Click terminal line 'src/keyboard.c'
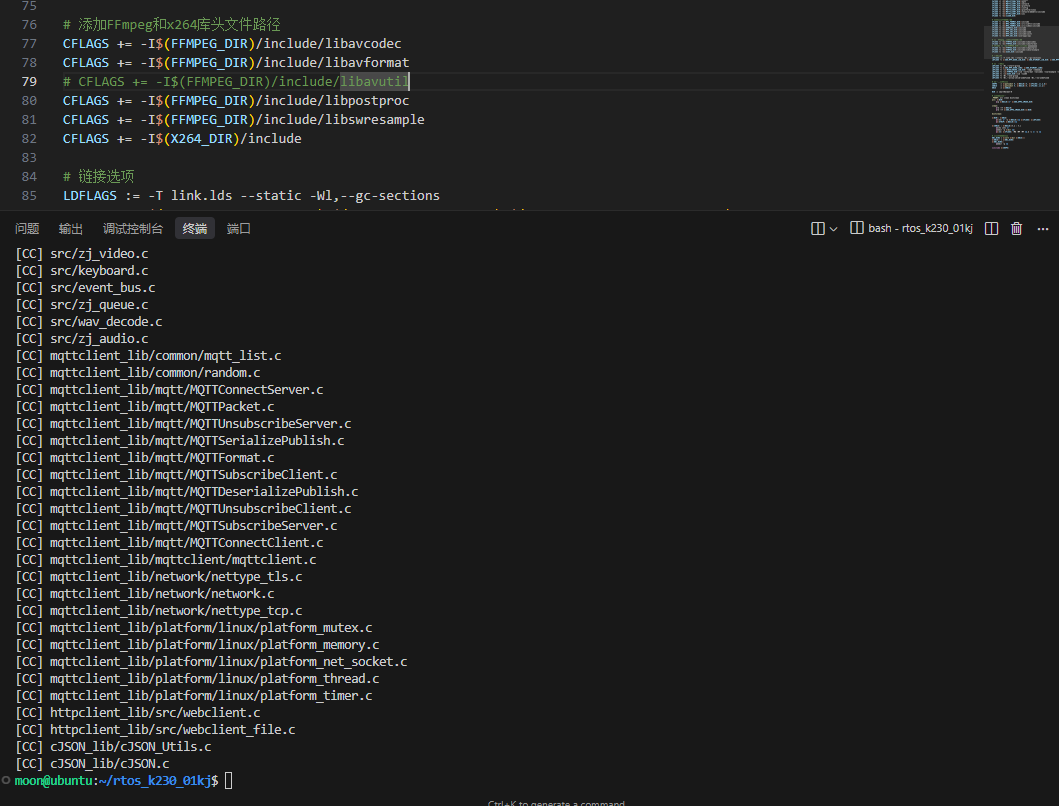This screenshot has width=1059, height=806. pyautogui.click(x=82, y=270)
